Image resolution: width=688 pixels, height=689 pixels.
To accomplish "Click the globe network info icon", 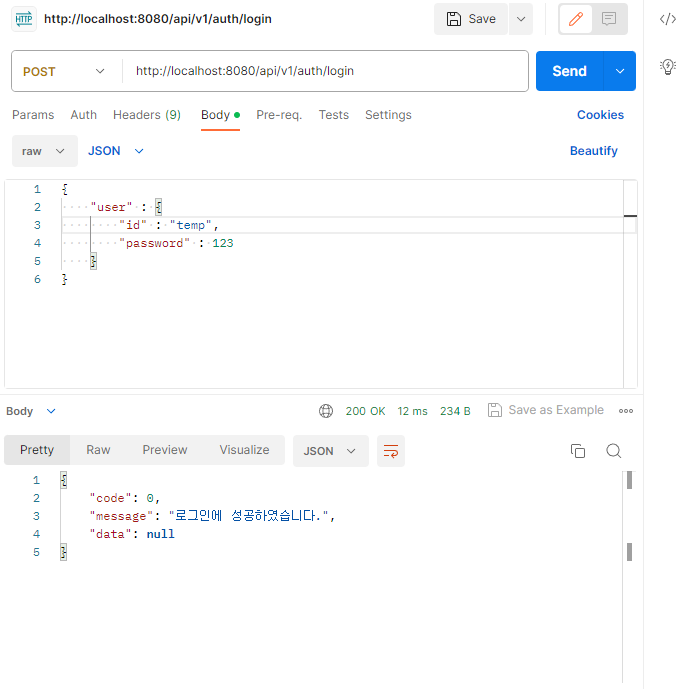I will (x=326, y=411).
